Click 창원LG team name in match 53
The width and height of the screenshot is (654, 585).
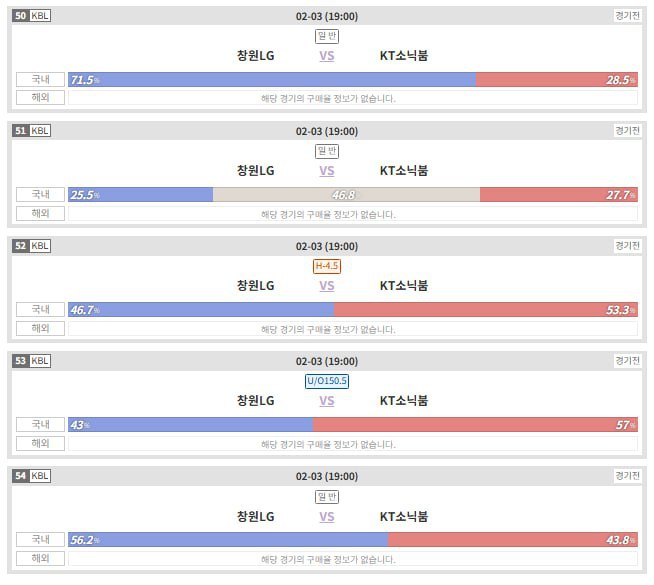255,401
